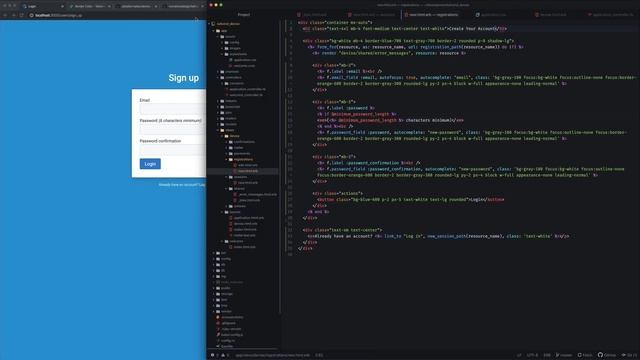Click the Password input field on signup form
The height and width of the screenshot is (360, 640).
(173, 129)
